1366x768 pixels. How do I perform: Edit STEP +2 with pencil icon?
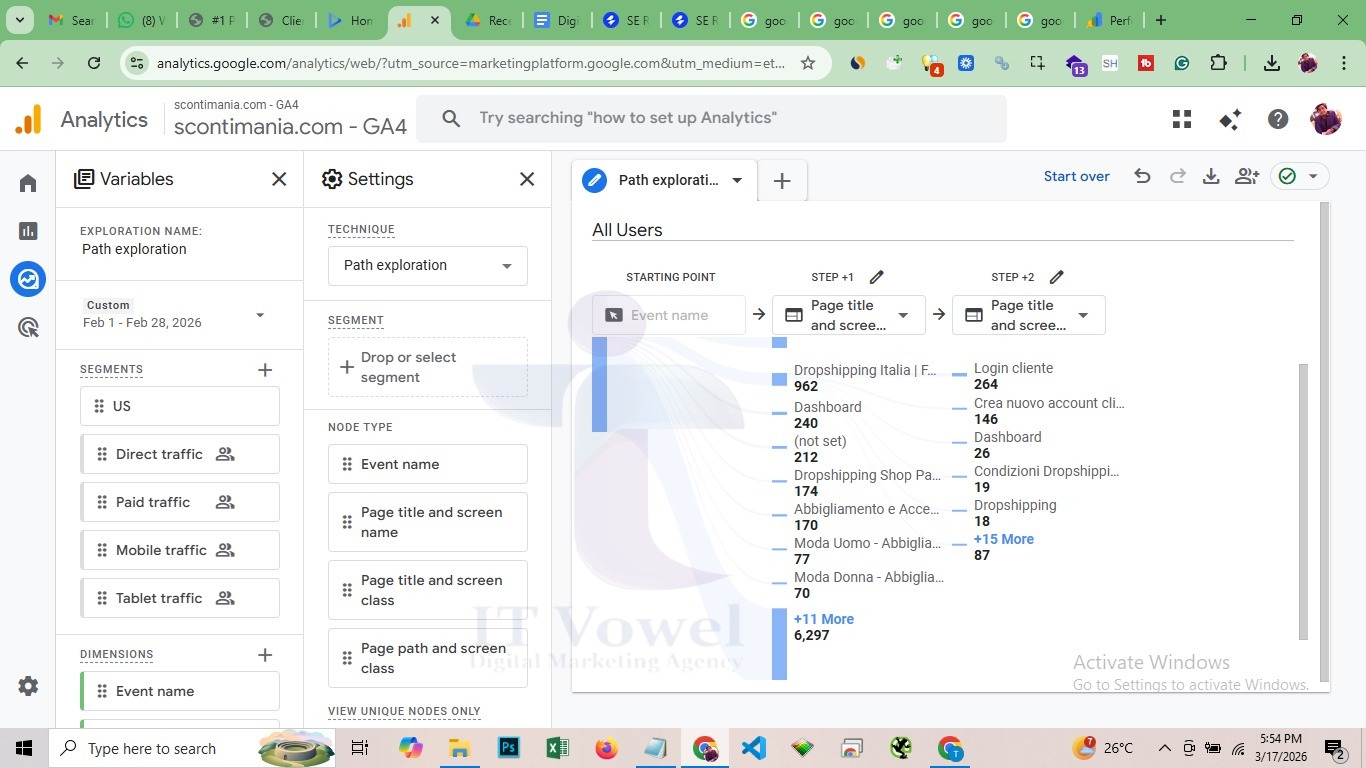(x=1057, y=277)
